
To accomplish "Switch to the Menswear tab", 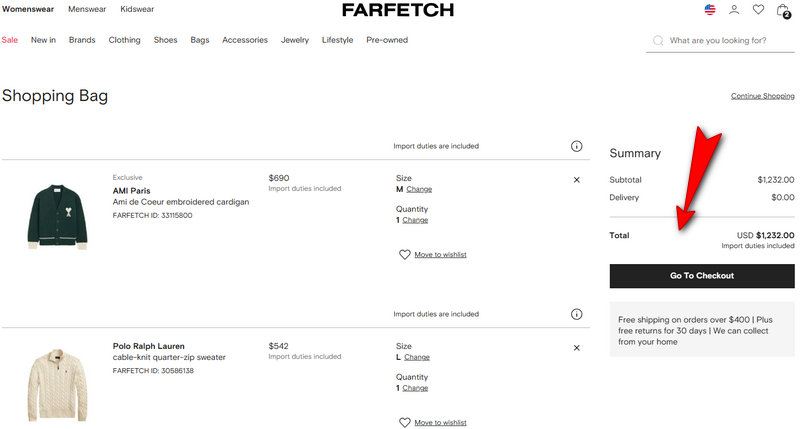I will [x=87, y=9].
